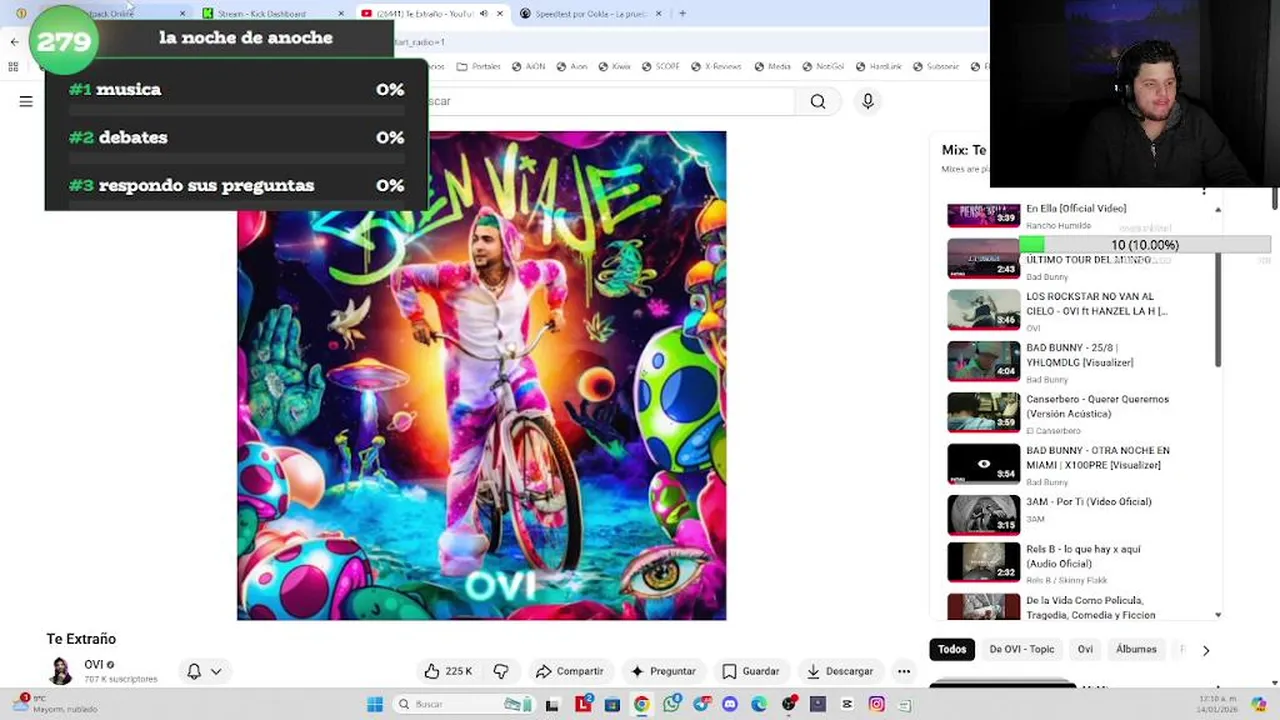Screen dimensions: 1280x720
Task: Open the AiON bookmark
Action: (x=528, y=66)
